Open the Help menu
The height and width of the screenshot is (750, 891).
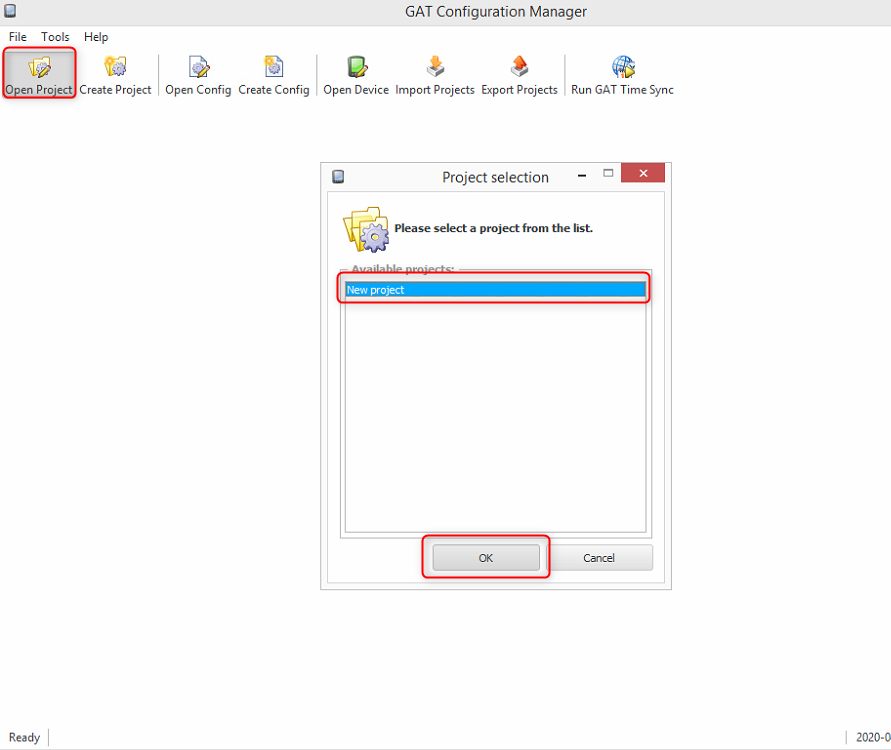[96, 37]
